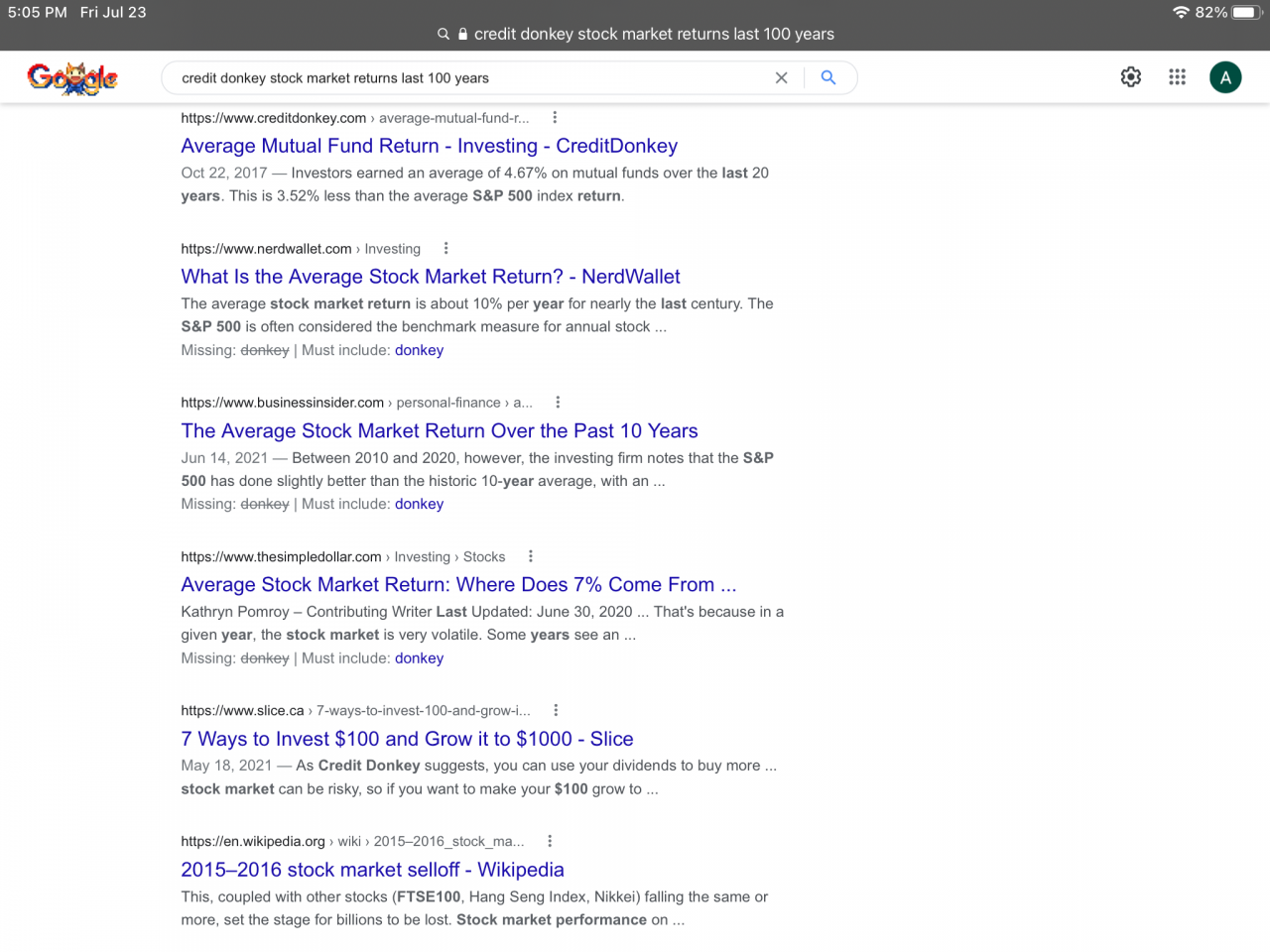The width and height of the screenshot is (1270, 952).
Task: Submit search with the blue magnifier icon
Action: tap(828, 77)
